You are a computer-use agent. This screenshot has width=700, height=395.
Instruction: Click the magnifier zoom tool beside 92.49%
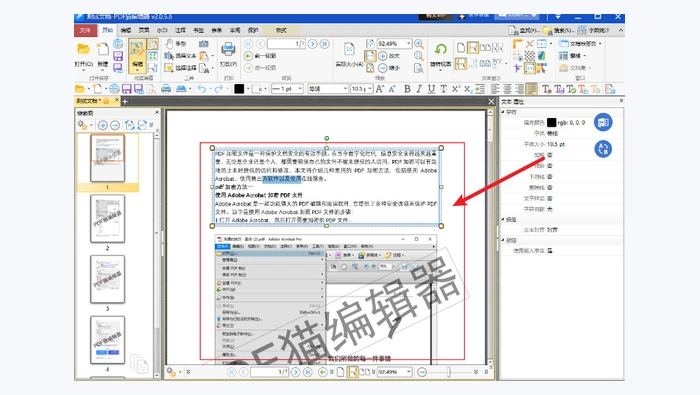tap(419, 44)
